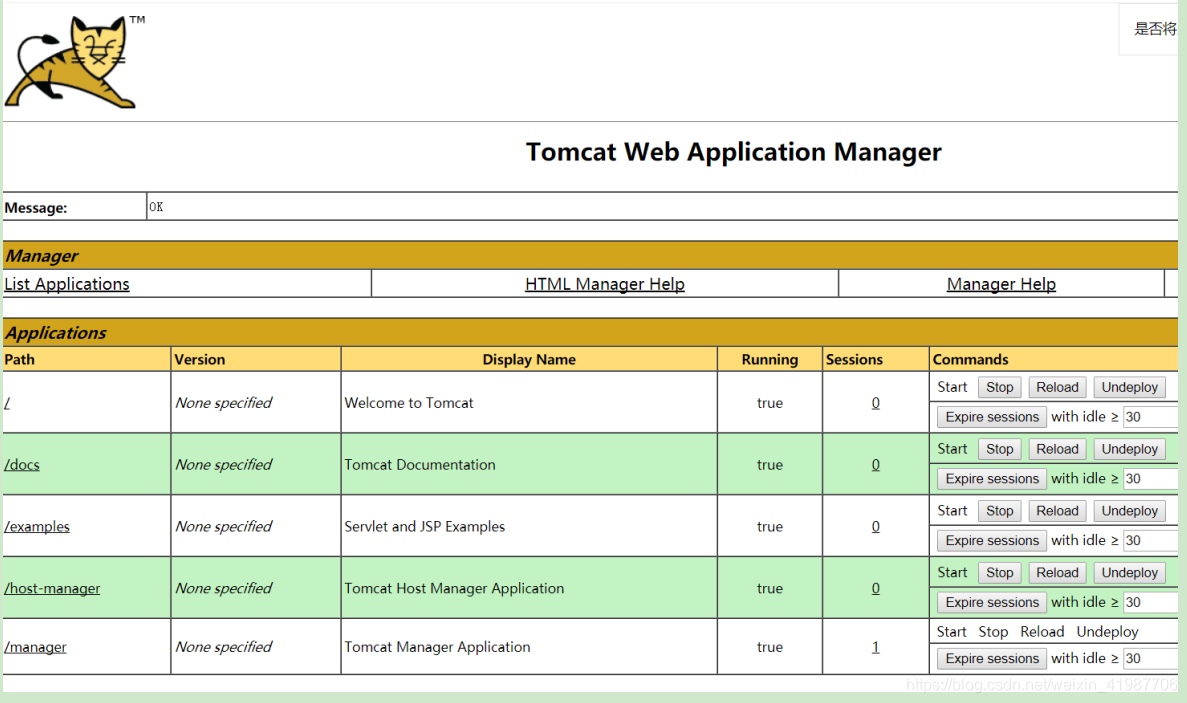Viewport: 1187px width, 703px height.
Task: Click "Servlet and JSP Examples" display name
Action: 425,527
